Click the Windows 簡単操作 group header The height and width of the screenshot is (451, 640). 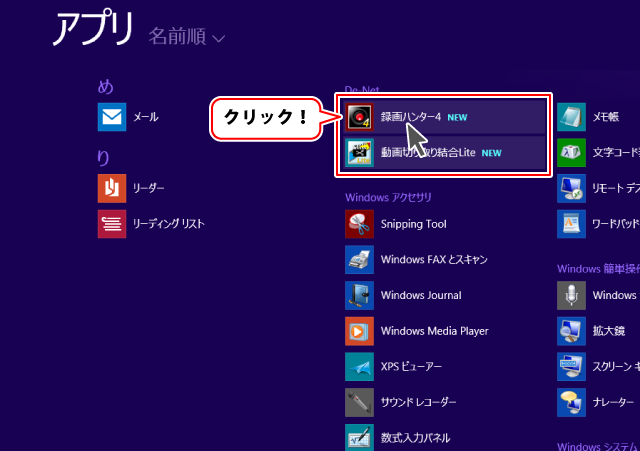coord(598,269)
